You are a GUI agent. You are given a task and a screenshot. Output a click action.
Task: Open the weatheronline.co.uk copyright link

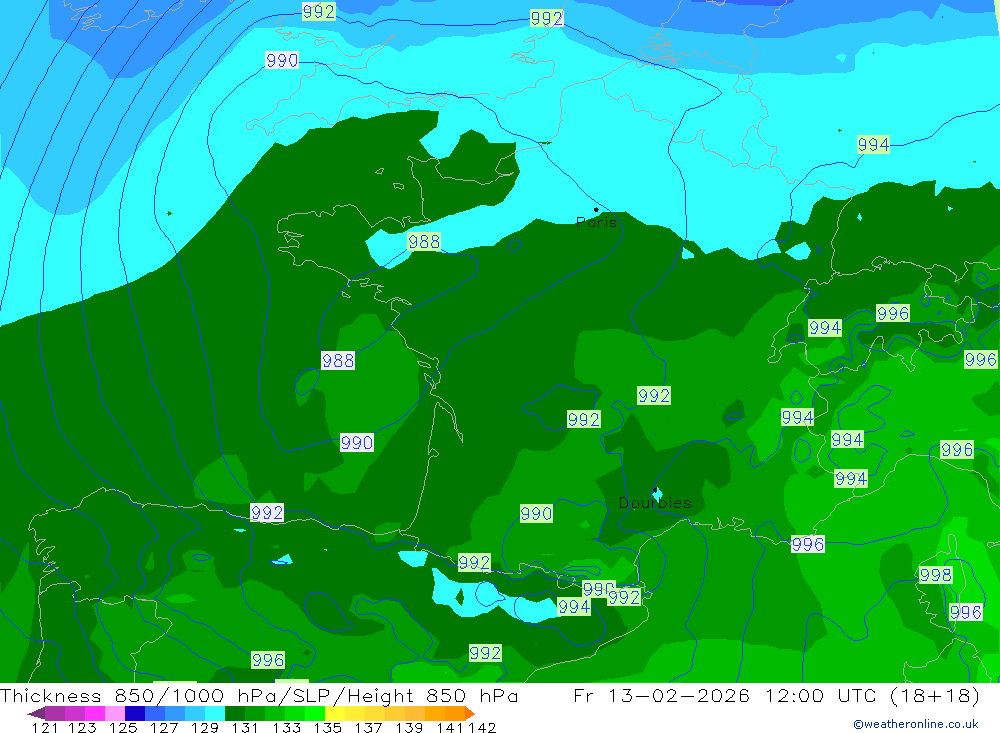coord(916,724)
